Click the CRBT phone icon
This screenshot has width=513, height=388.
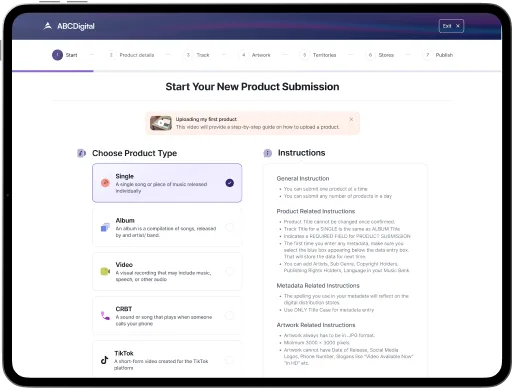coord(105,316)
